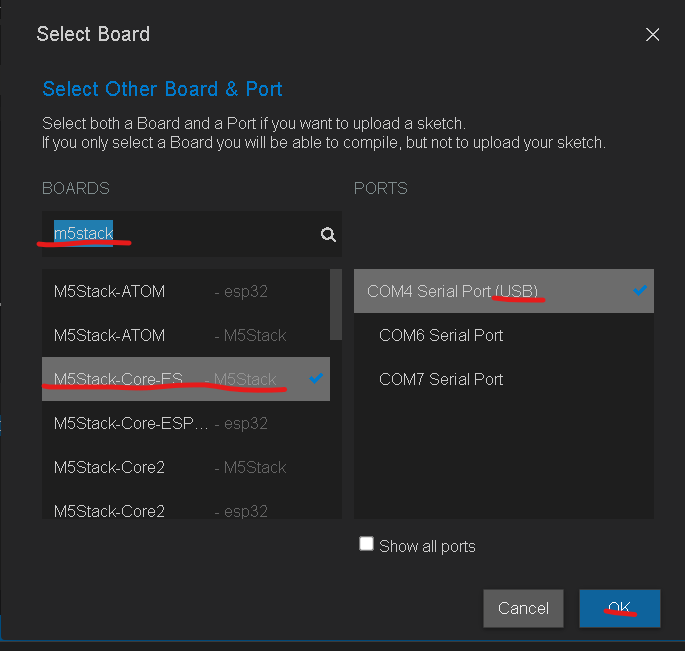Choose COM4 Serial Port (USB)
Image resolution: width=685 pixels, height=651 pixels.
click(504, 291)
